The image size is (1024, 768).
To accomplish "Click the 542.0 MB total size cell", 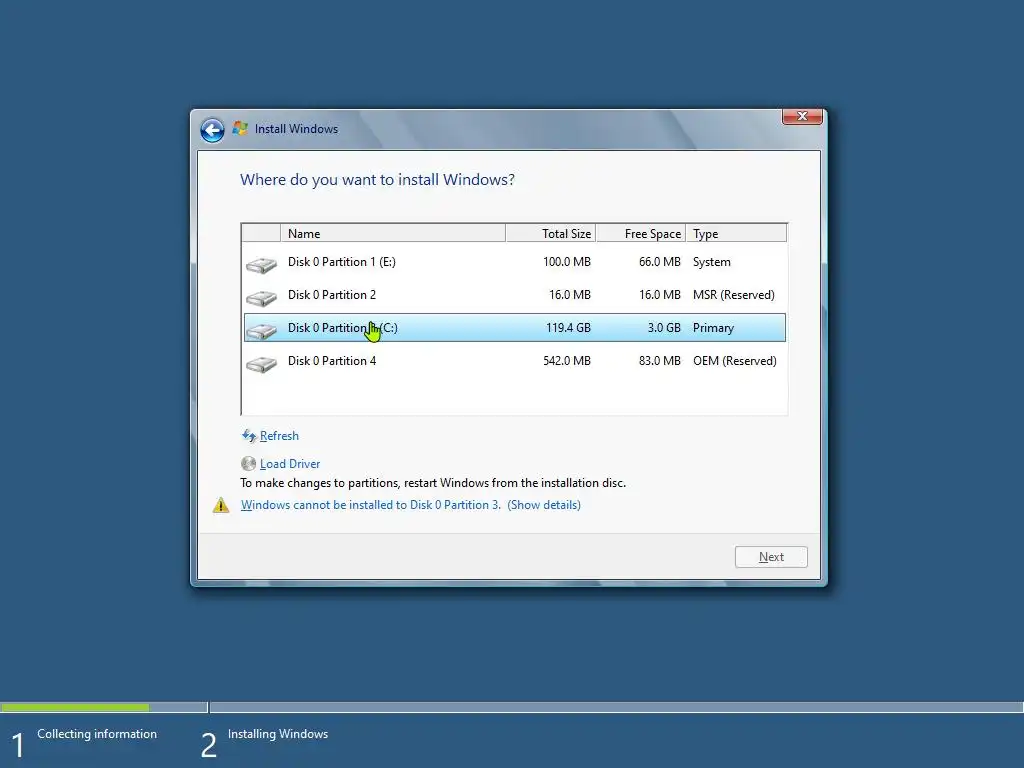I will [x=567, y=360].
